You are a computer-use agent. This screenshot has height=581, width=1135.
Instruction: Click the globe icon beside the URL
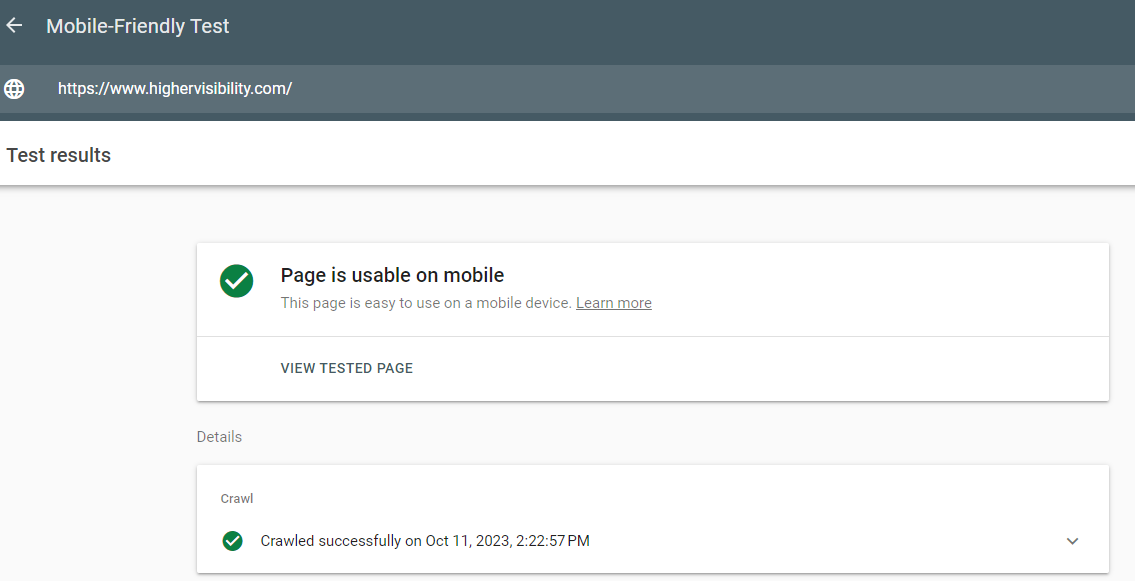(x=14, y=88)
